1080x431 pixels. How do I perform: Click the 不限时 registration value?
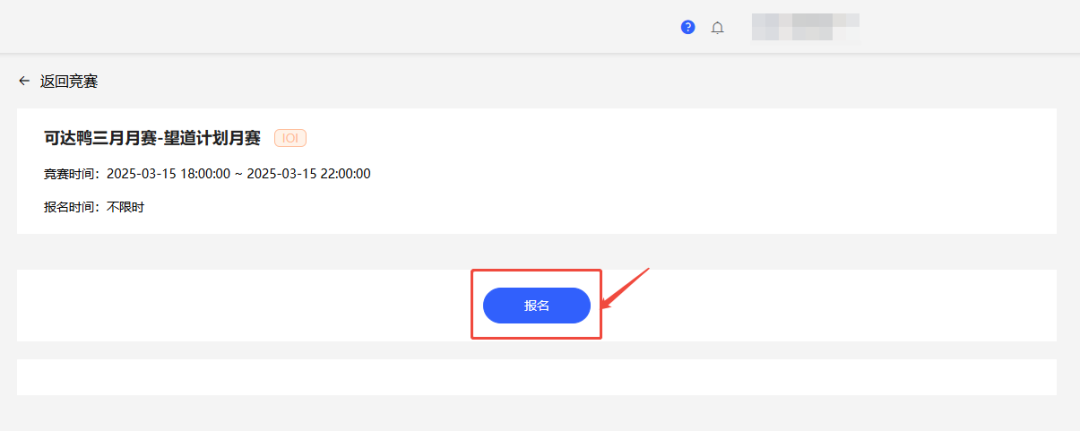click(x=125, y=208)
